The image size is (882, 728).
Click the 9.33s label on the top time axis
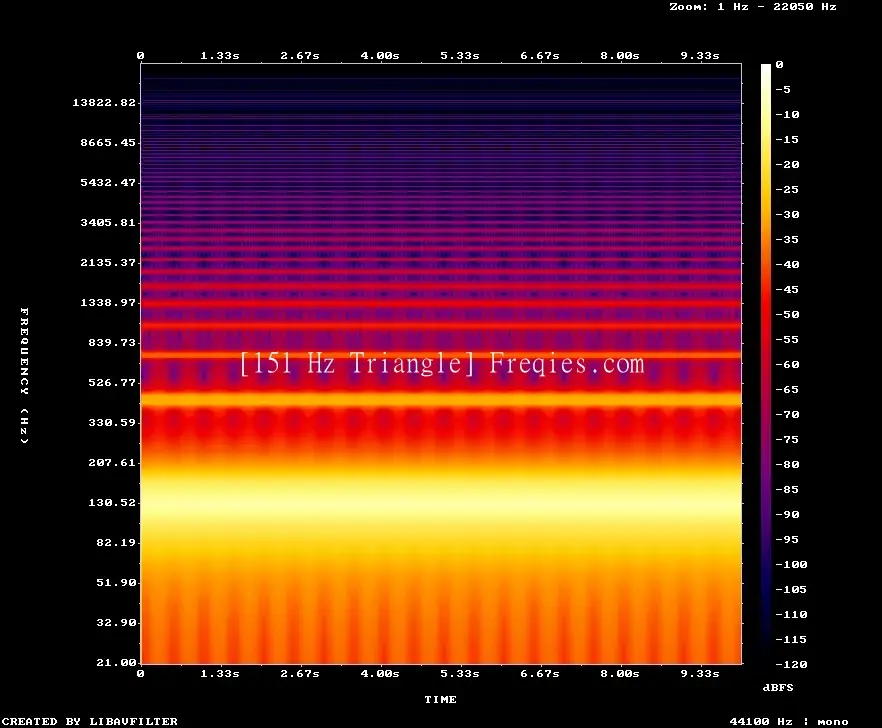(x=700, y=56)
